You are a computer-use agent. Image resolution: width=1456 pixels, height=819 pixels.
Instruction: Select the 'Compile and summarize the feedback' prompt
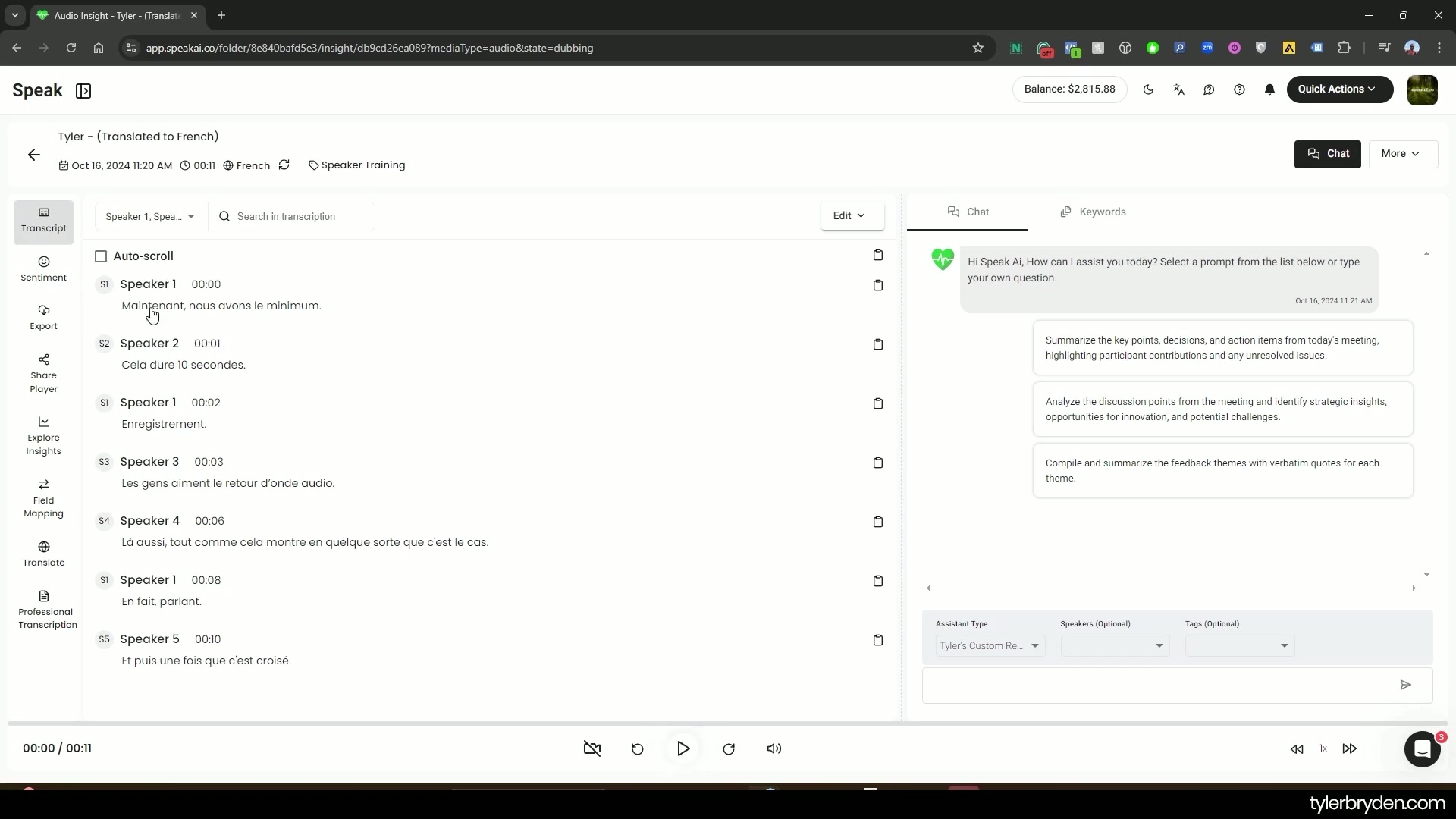(1222, 471)
